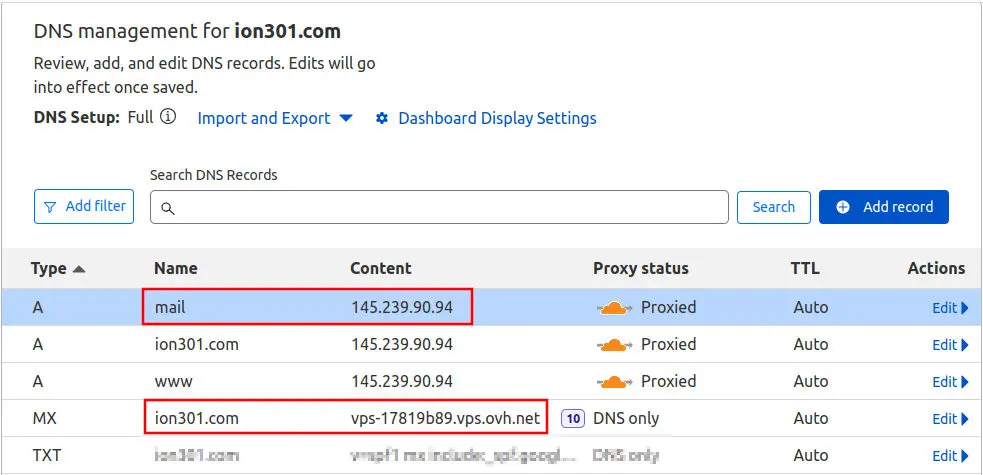Click ion301.com name in the MX row
Image resolution: width=983 pixels, height=475 pixels.
pyautogui.click(x=196, y=418)
